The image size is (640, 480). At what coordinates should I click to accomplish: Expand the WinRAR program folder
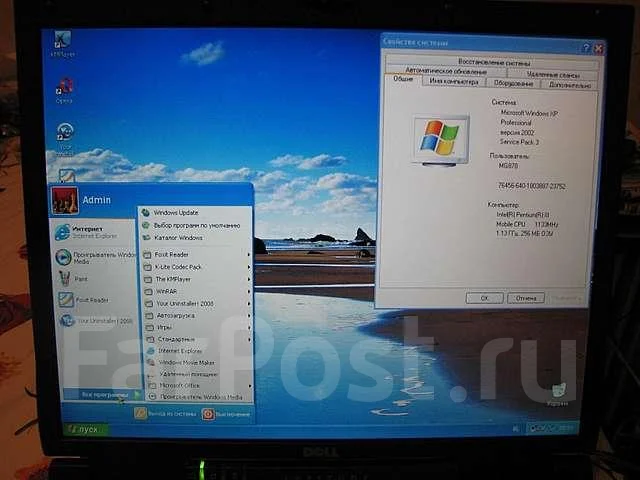click(198, 291)
